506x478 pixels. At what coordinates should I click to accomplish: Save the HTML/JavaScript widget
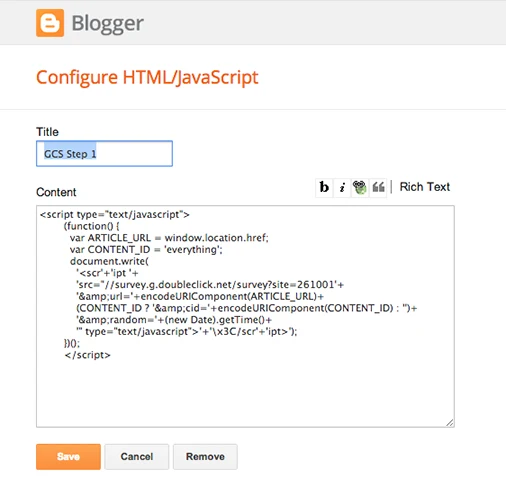pyautogui.click(x=68, y=456)
